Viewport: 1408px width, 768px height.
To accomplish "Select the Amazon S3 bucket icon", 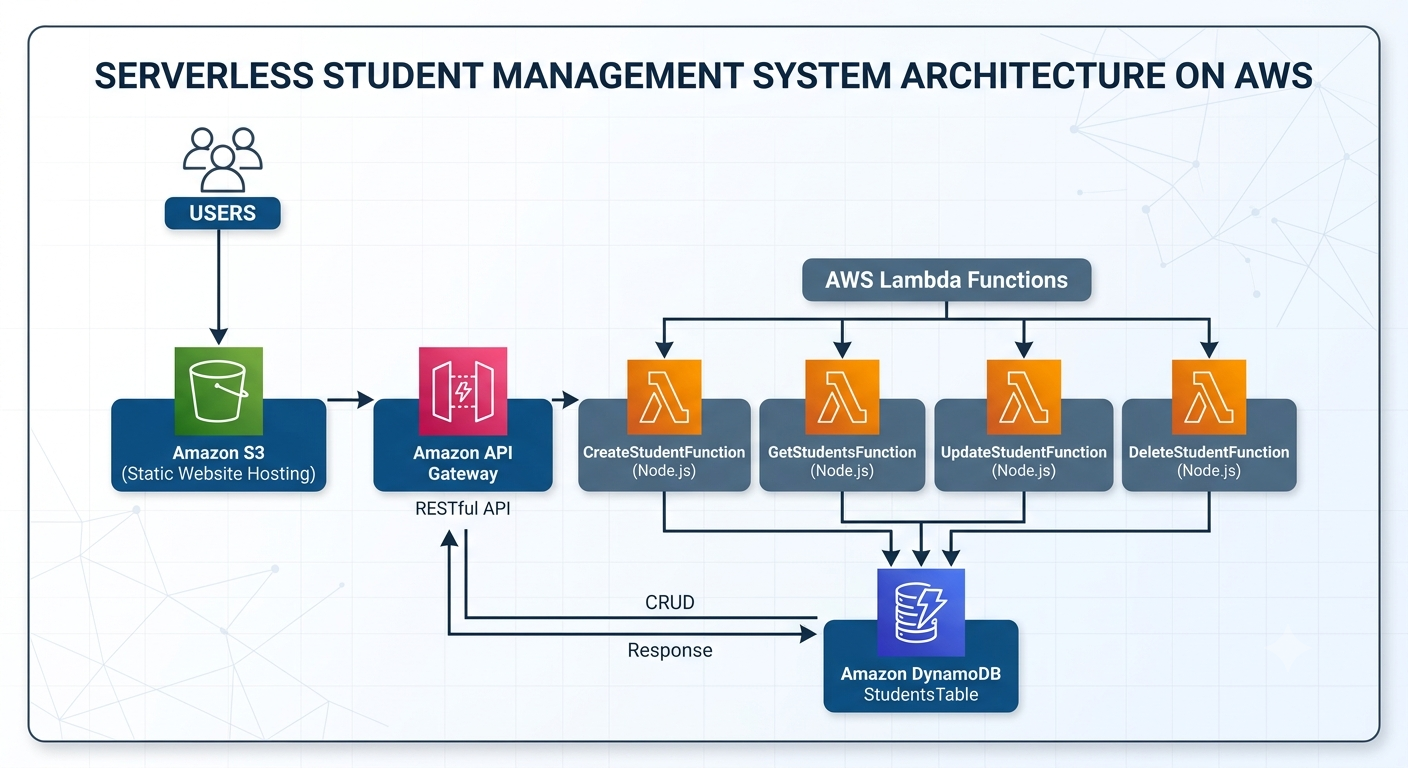I will point(219,391).
